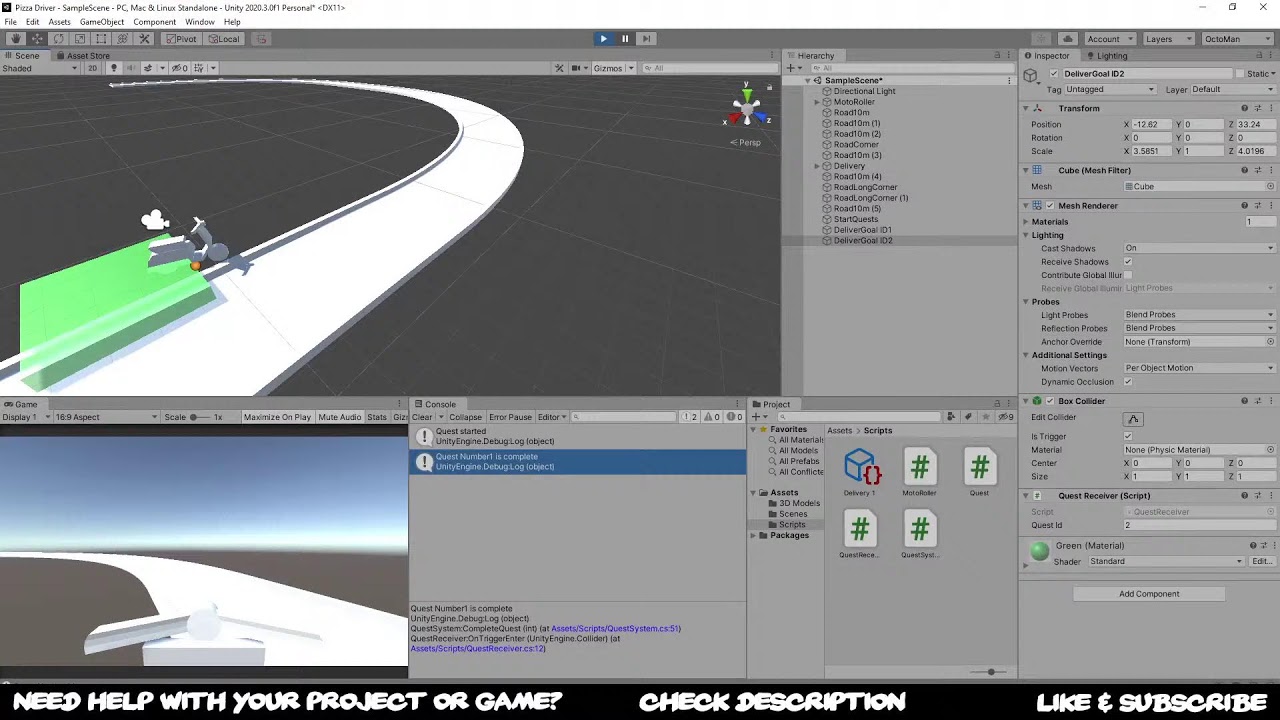Image resolution: width=1280 pixels, height=720 pixels.
Task: Expand the MotoRoller hierarchy item
Action: 817,102
